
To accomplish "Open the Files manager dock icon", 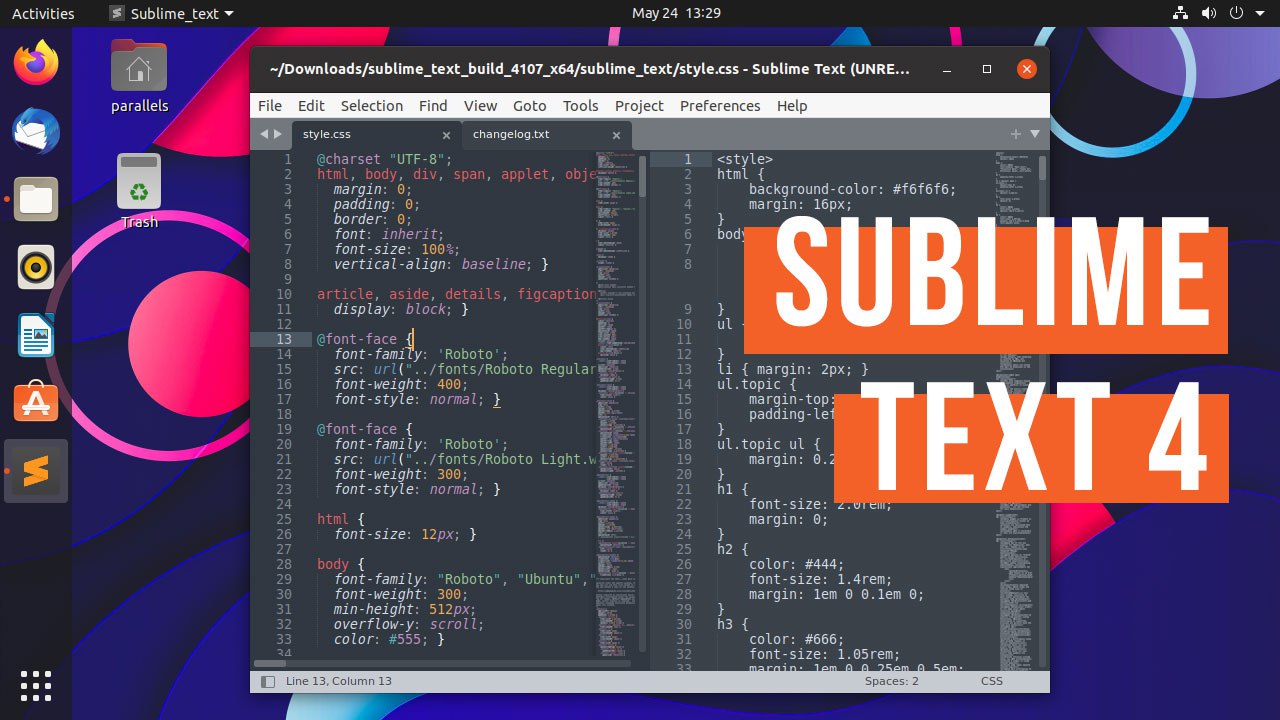I will point(36,199).
